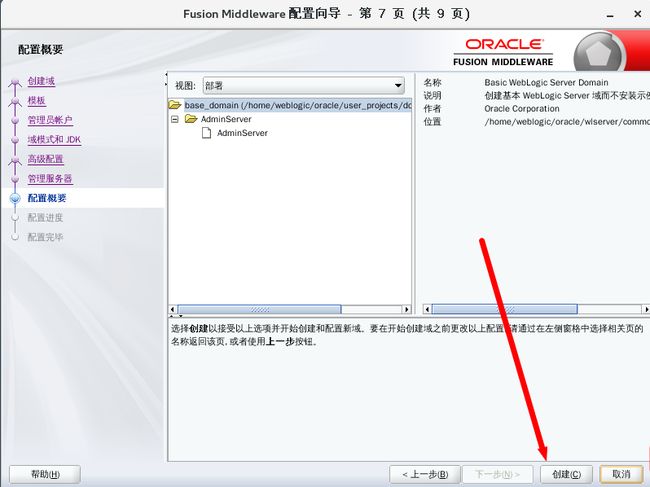Viewport: 650px width, 487px height.
Task: Select the AdminServer folder label in the tree
Action: [x=226, y=119]
